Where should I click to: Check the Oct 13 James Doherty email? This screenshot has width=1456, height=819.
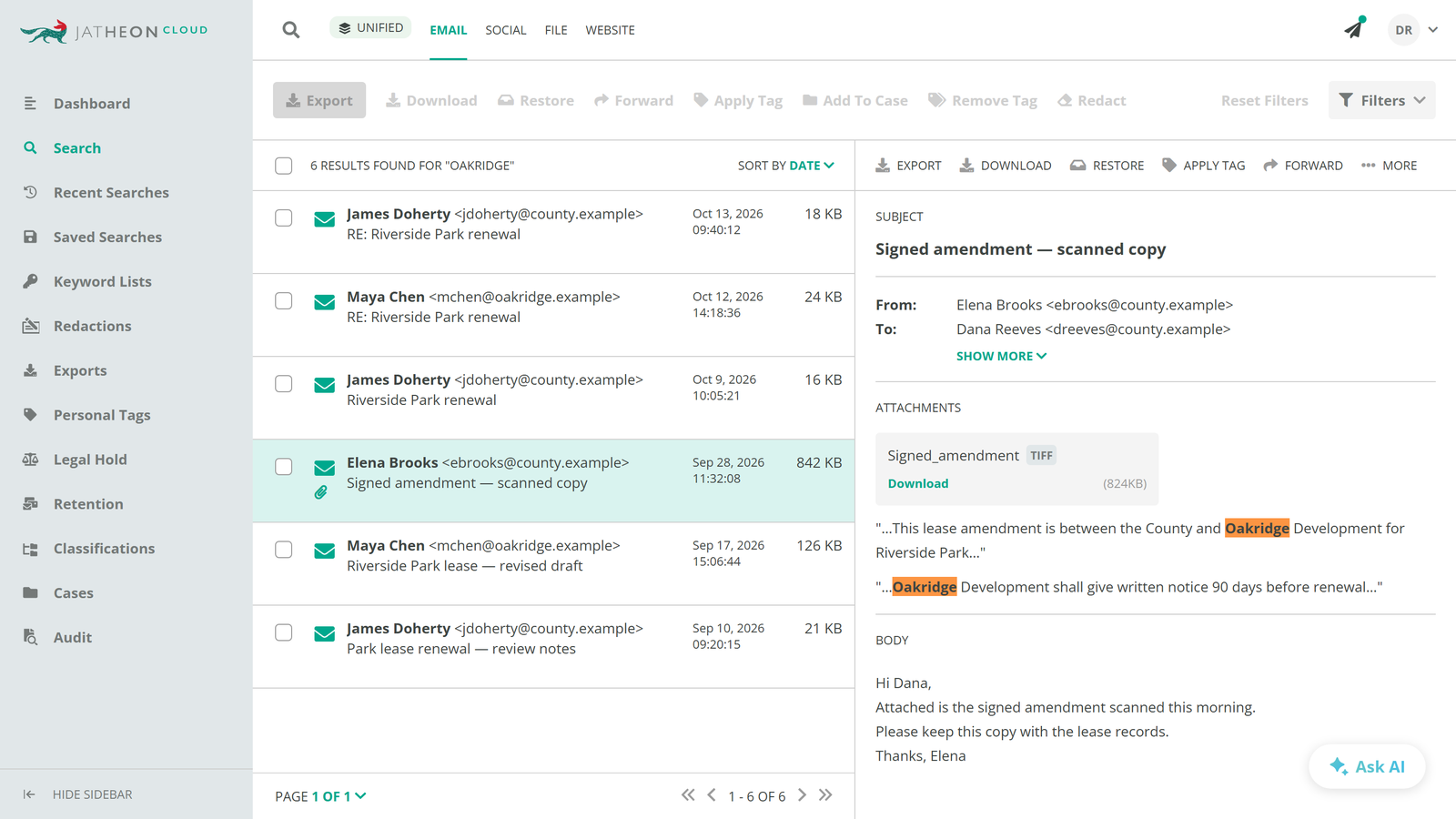(x=284, y=218)
